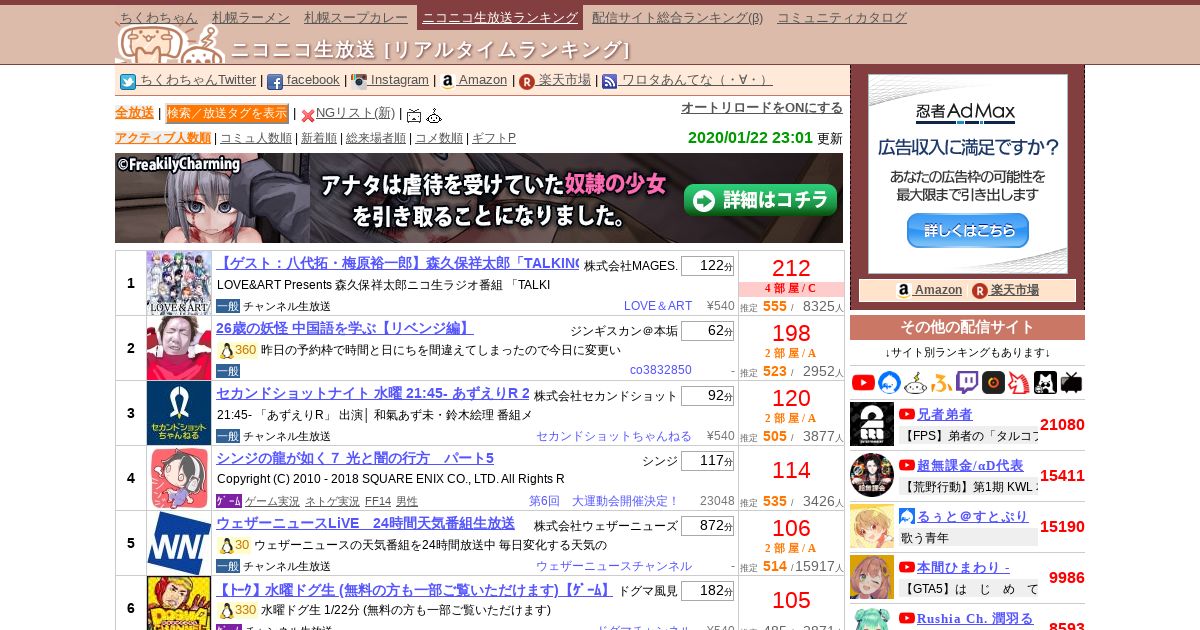Select the orange ふ icon in site row
This screenshot has height=630, width=1200.
(x=941, y=382)
